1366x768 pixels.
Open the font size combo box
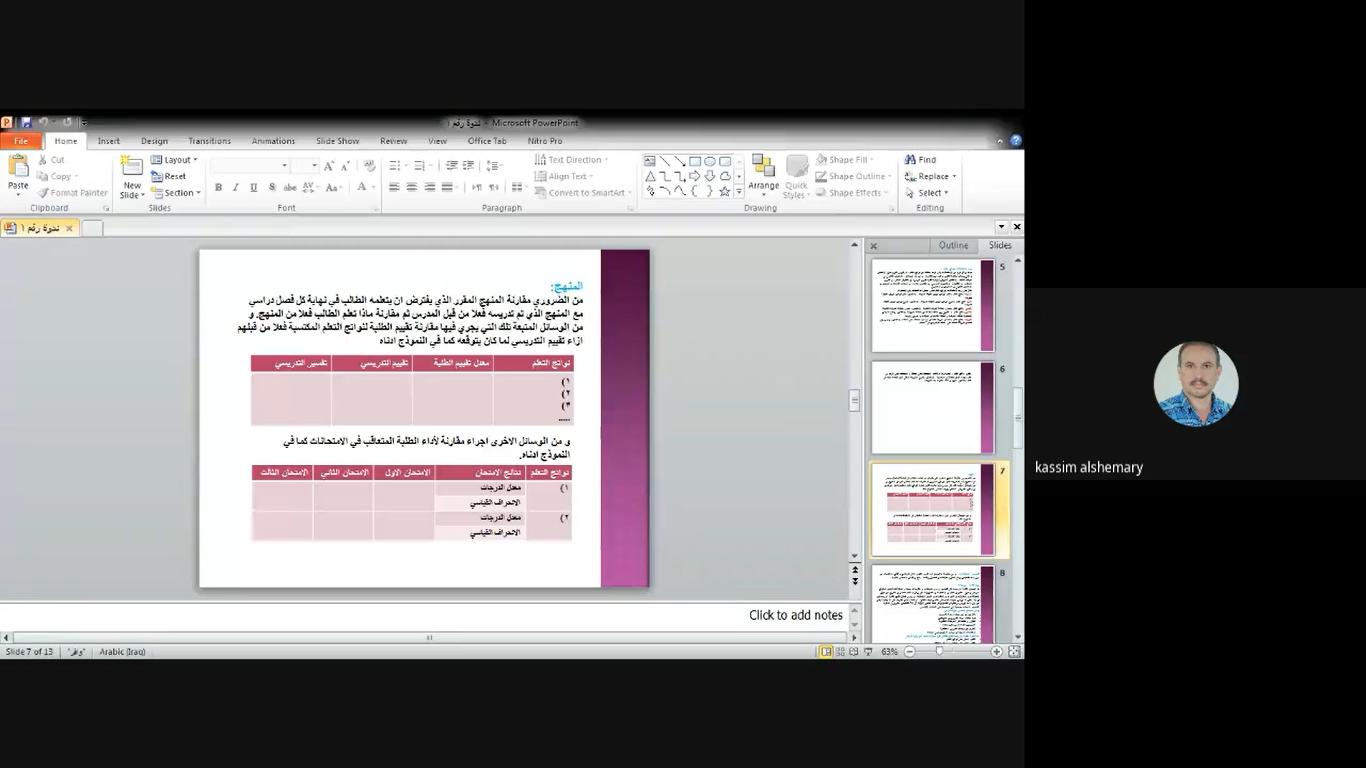306,166
